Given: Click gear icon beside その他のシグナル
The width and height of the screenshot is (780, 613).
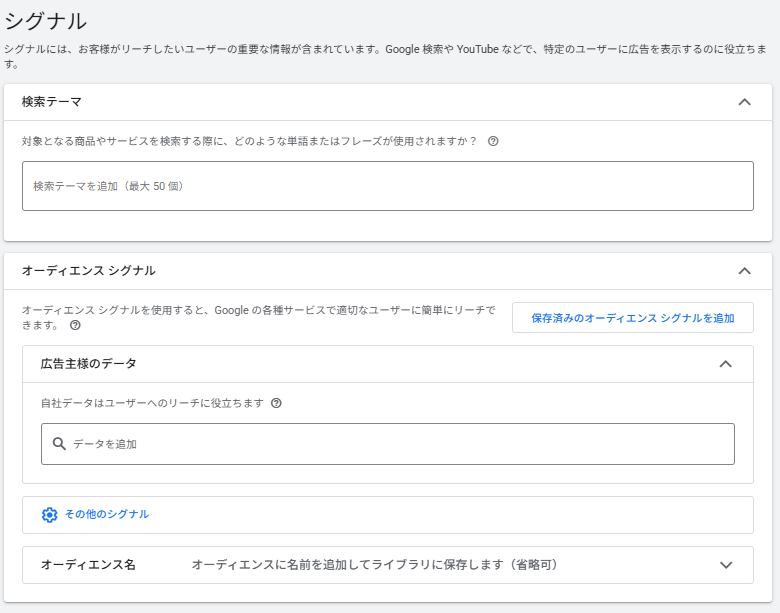Looking at the screenshot, I should [x=50, y=515].
